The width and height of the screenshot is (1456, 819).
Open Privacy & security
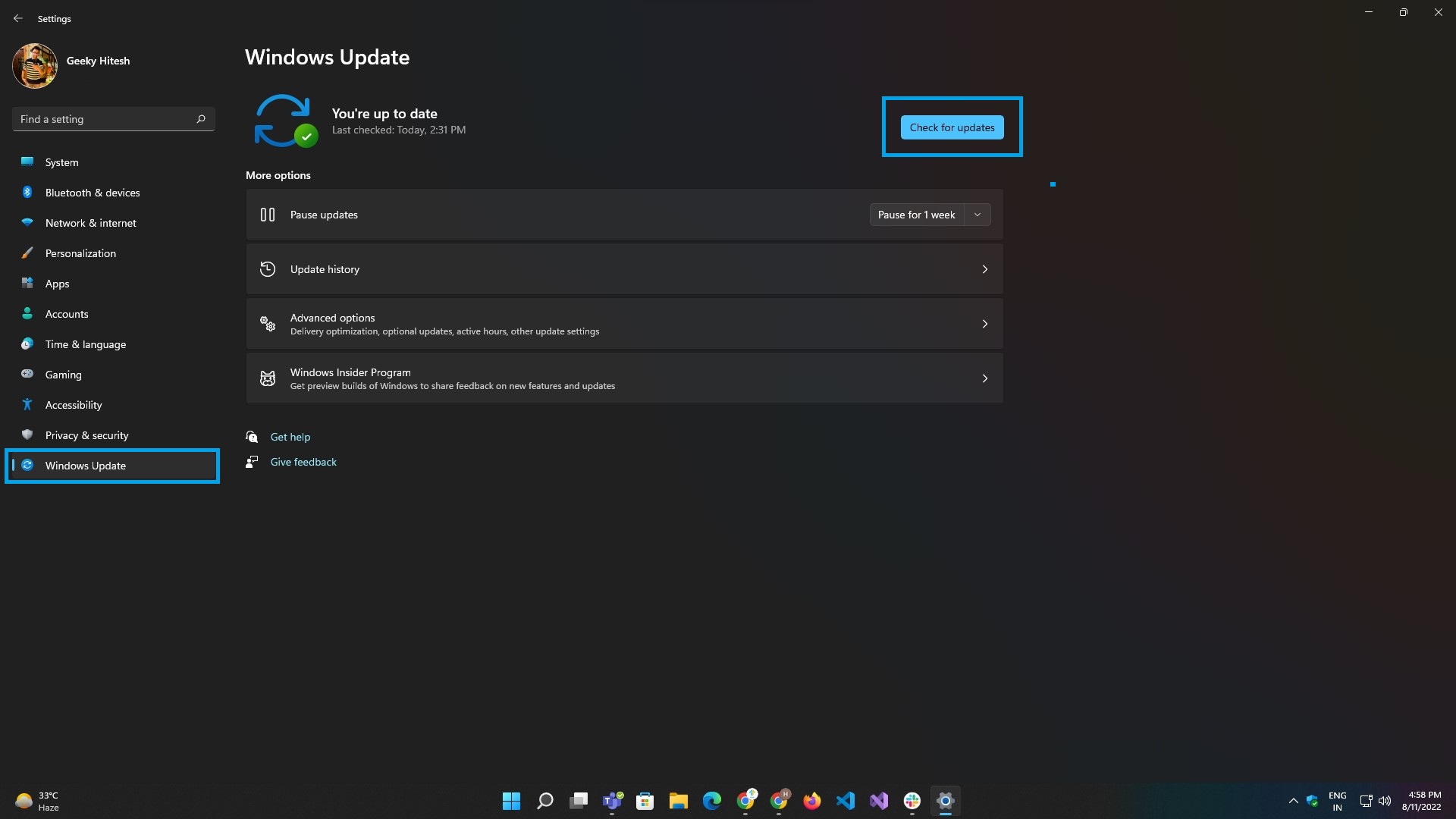(x=114, y=435)
